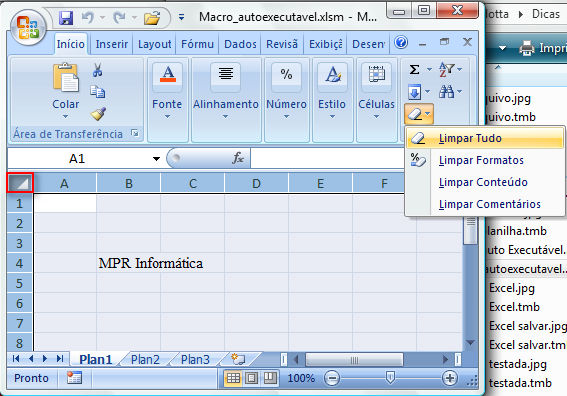Viewport: 567px width, 396px height.
Task: Switch to the Plan2 sheet tab
Action: coord(145,359)
